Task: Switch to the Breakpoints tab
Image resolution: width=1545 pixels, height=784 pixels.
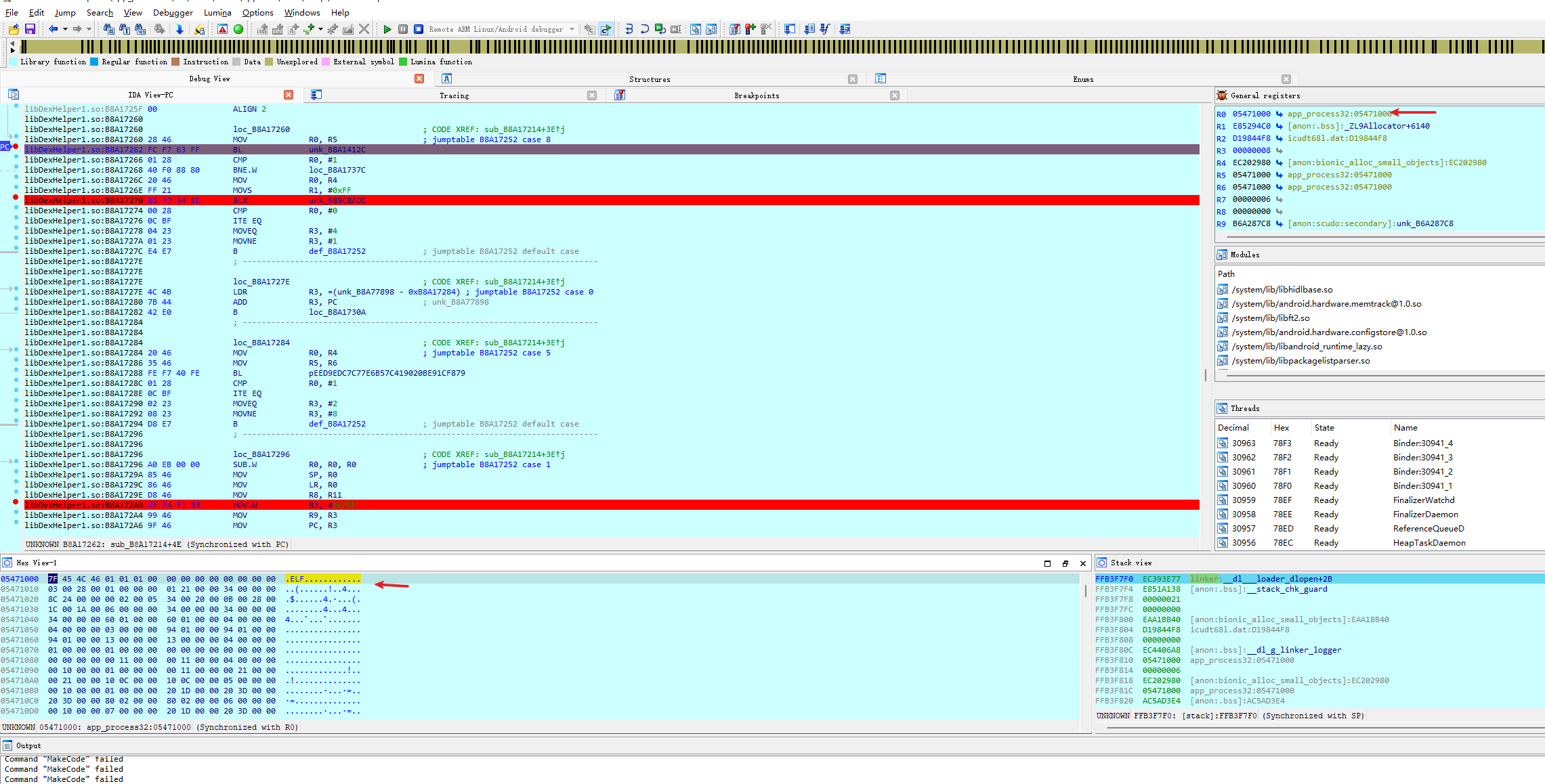Action: pos(756,95)
